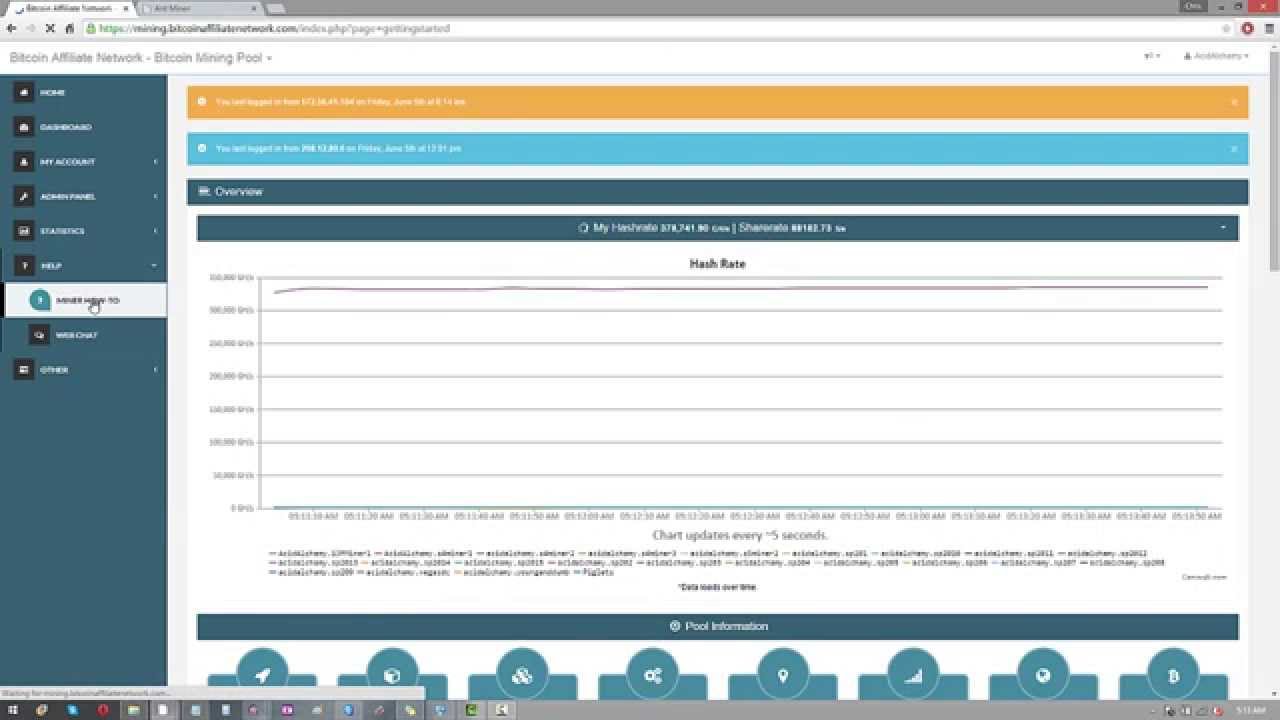
Task: Switch to the Ant Miner browser tab
Action: (x=200, y=8)
